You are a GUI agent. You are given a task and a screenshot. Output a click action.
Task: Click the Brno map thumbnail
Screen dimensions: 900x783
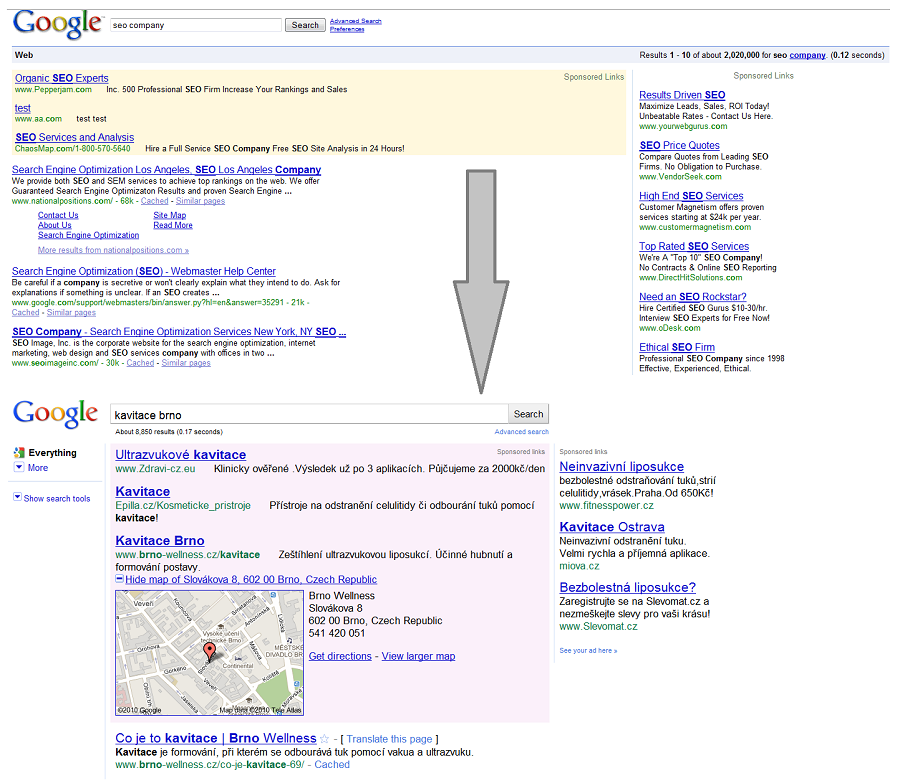pos(210,653)
